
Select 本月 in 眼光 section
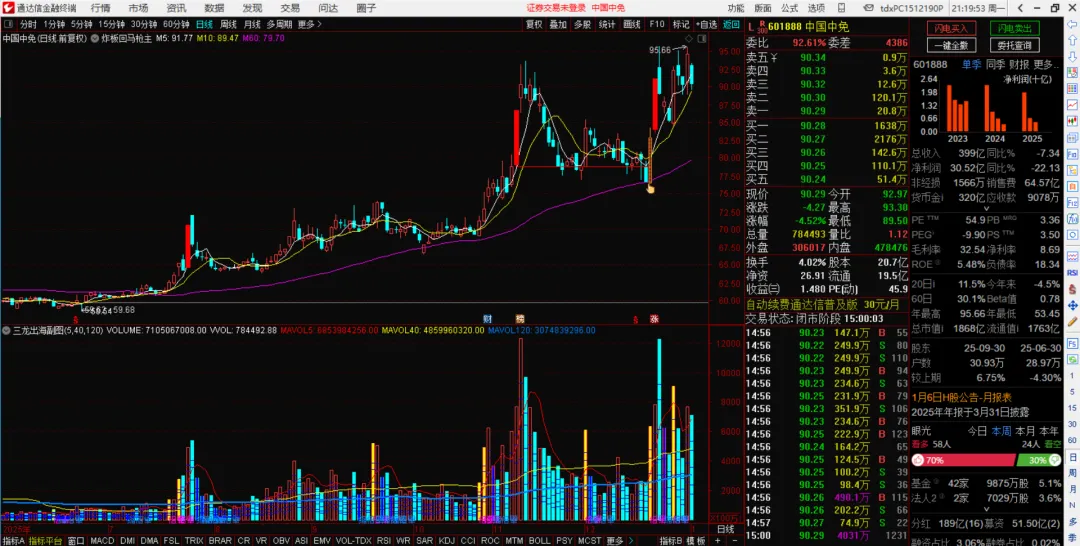pos(1026,431)
